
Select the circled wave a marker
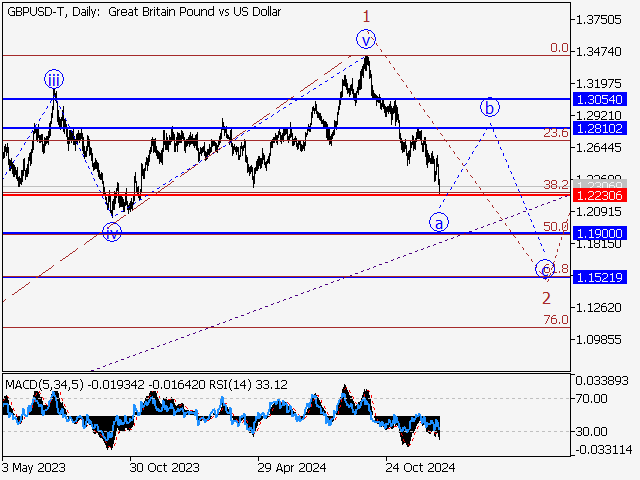click(439, 222)
